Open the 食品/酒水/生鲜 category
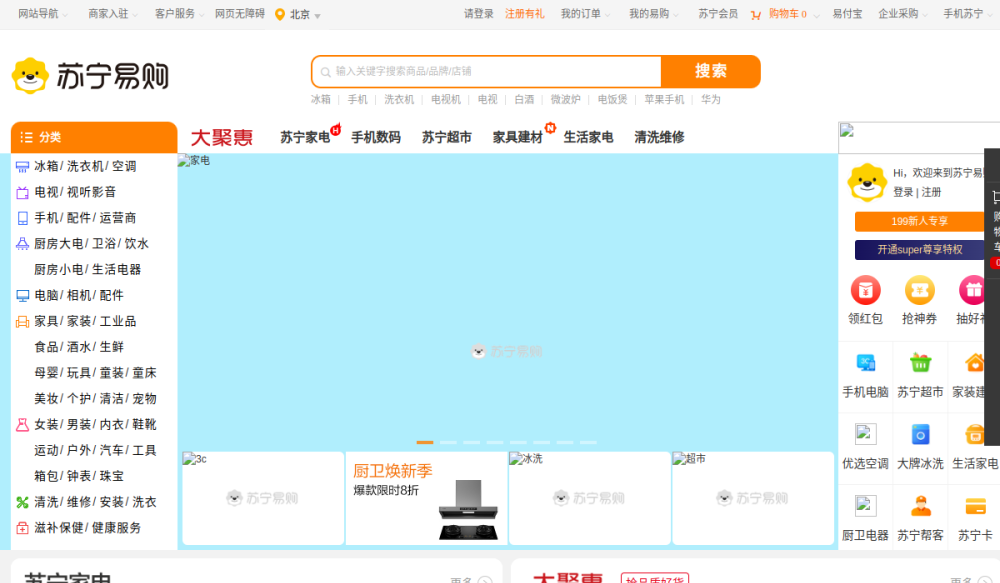 (x=79, y=347)
